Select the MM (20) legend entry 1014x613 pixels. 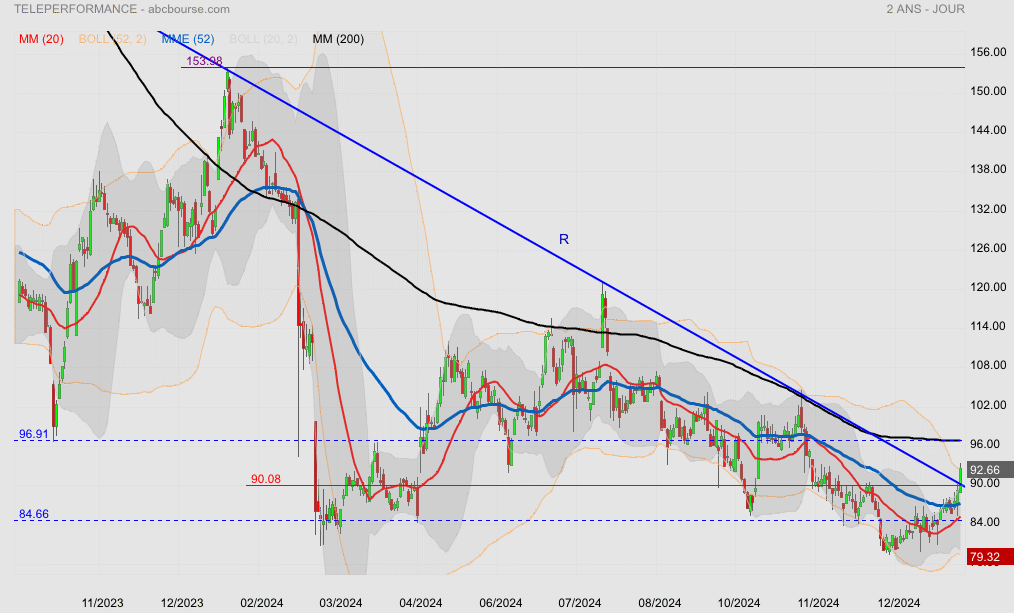(41, 39)
